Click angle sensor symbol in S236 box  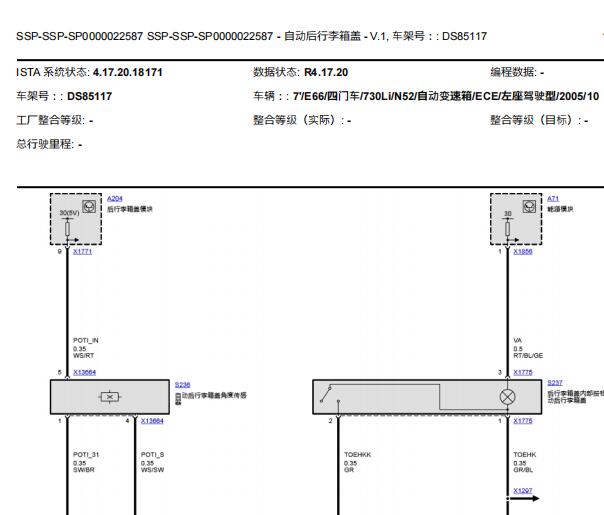tap(110, 397)
